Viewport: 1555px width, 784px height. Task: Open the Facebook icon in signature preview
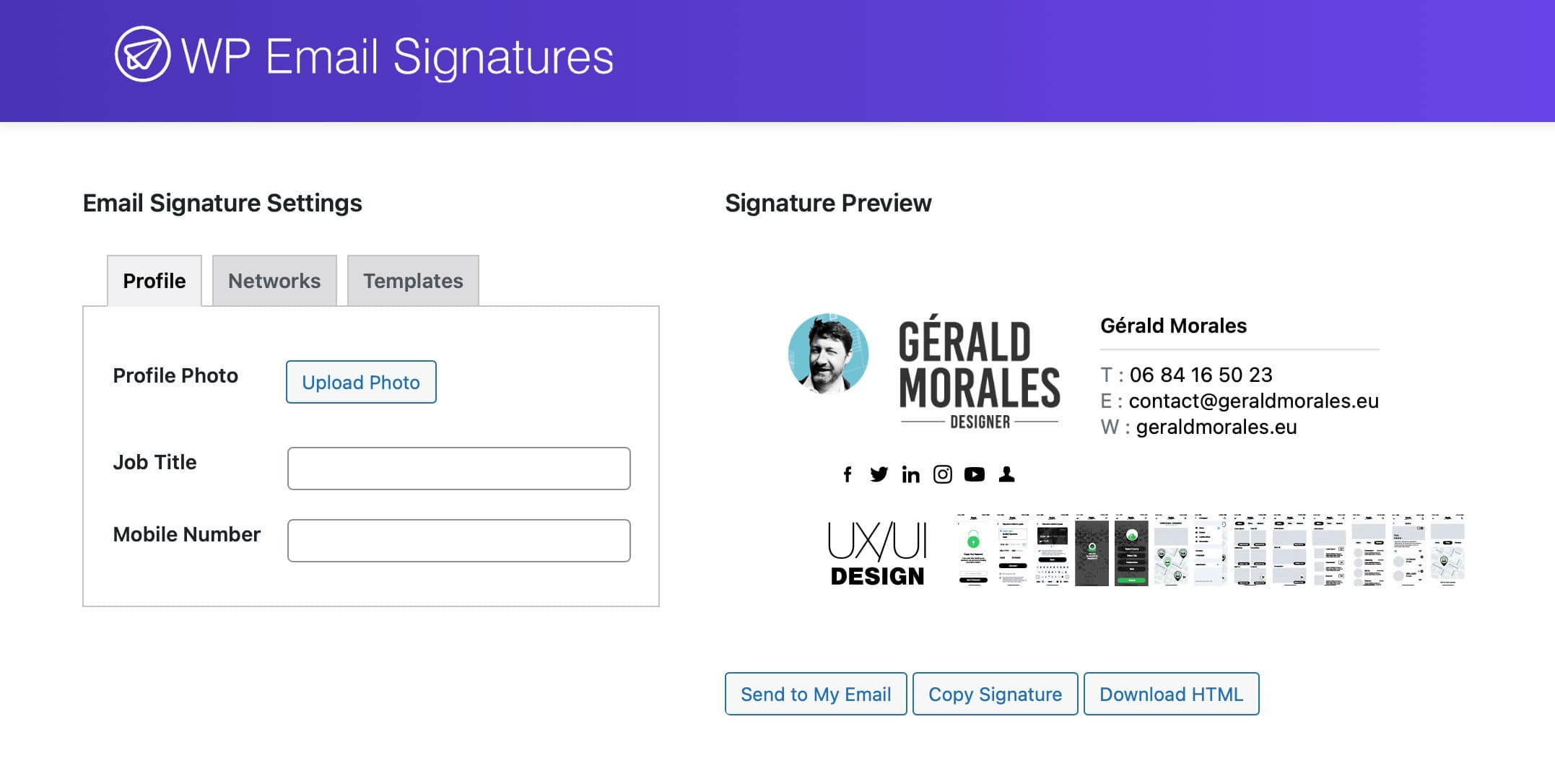(x=848, y=474)
